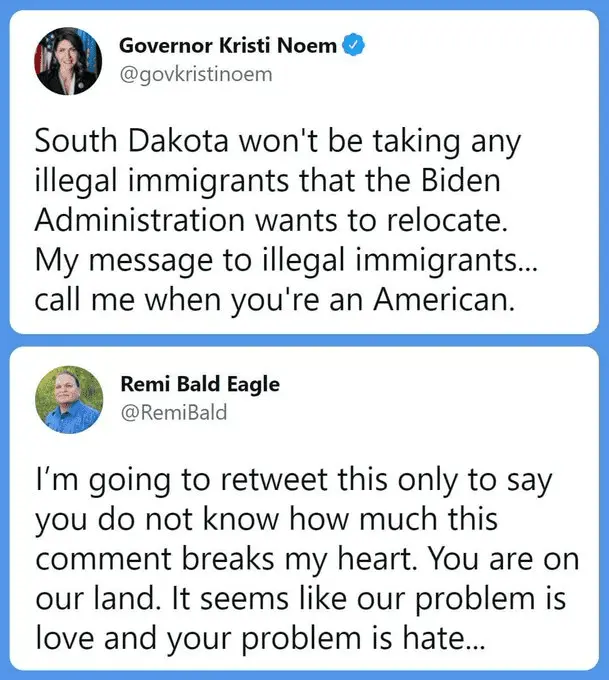Click the line 'My message to illegal immigrants...'
This screenshot has height=680, width=609.
(286, 260)
